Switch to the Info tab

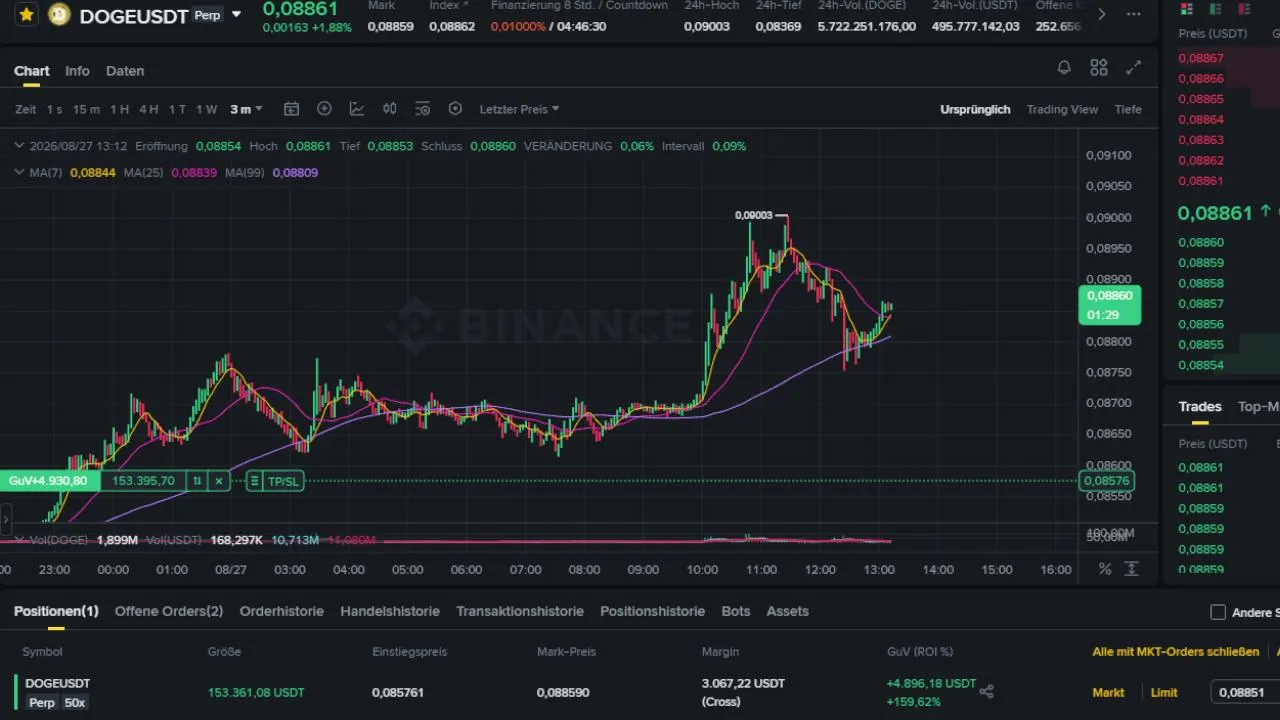77,71
